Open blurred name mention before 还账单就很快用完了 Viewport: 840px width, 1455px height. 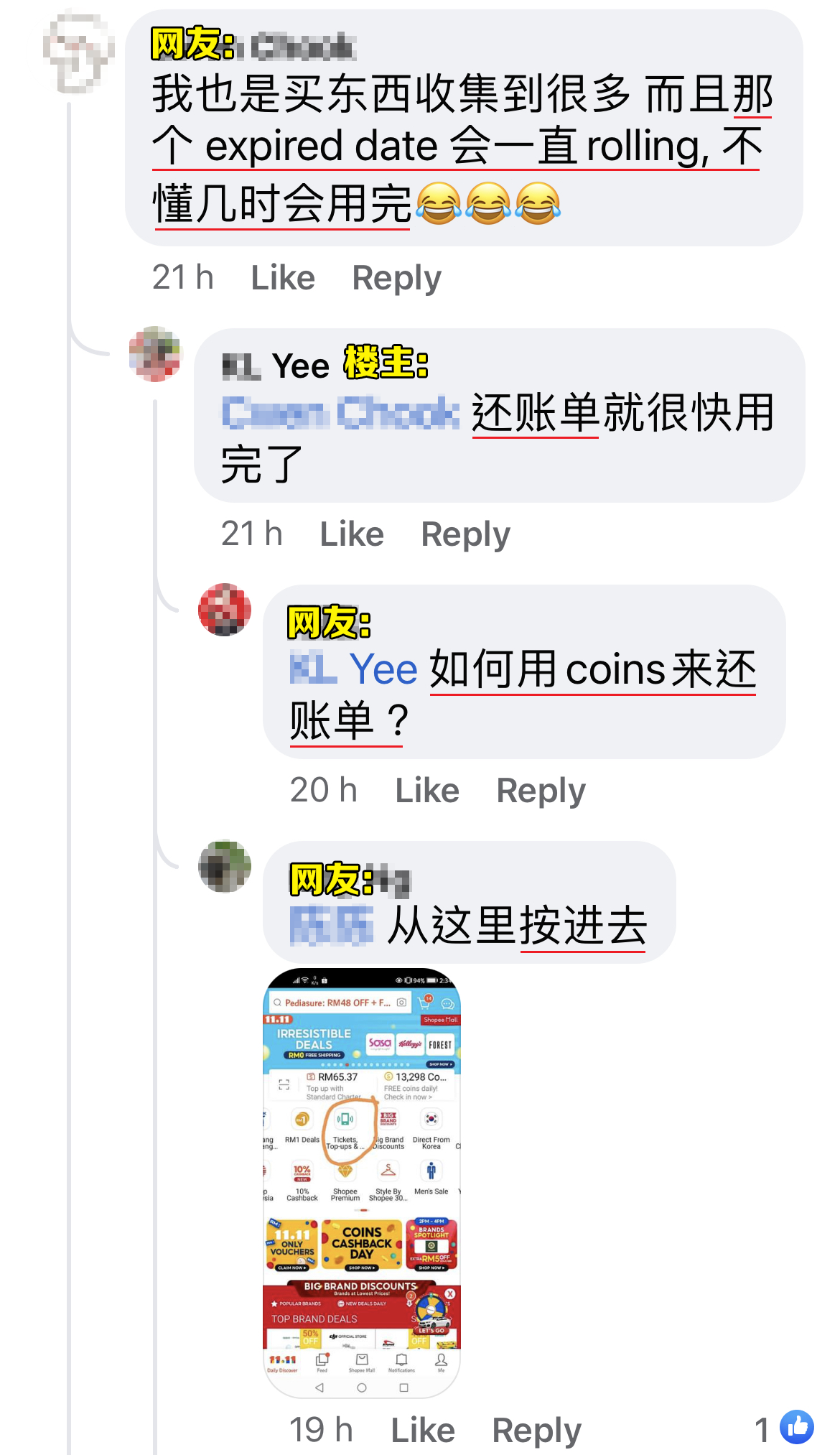click(x=340, y=413)
